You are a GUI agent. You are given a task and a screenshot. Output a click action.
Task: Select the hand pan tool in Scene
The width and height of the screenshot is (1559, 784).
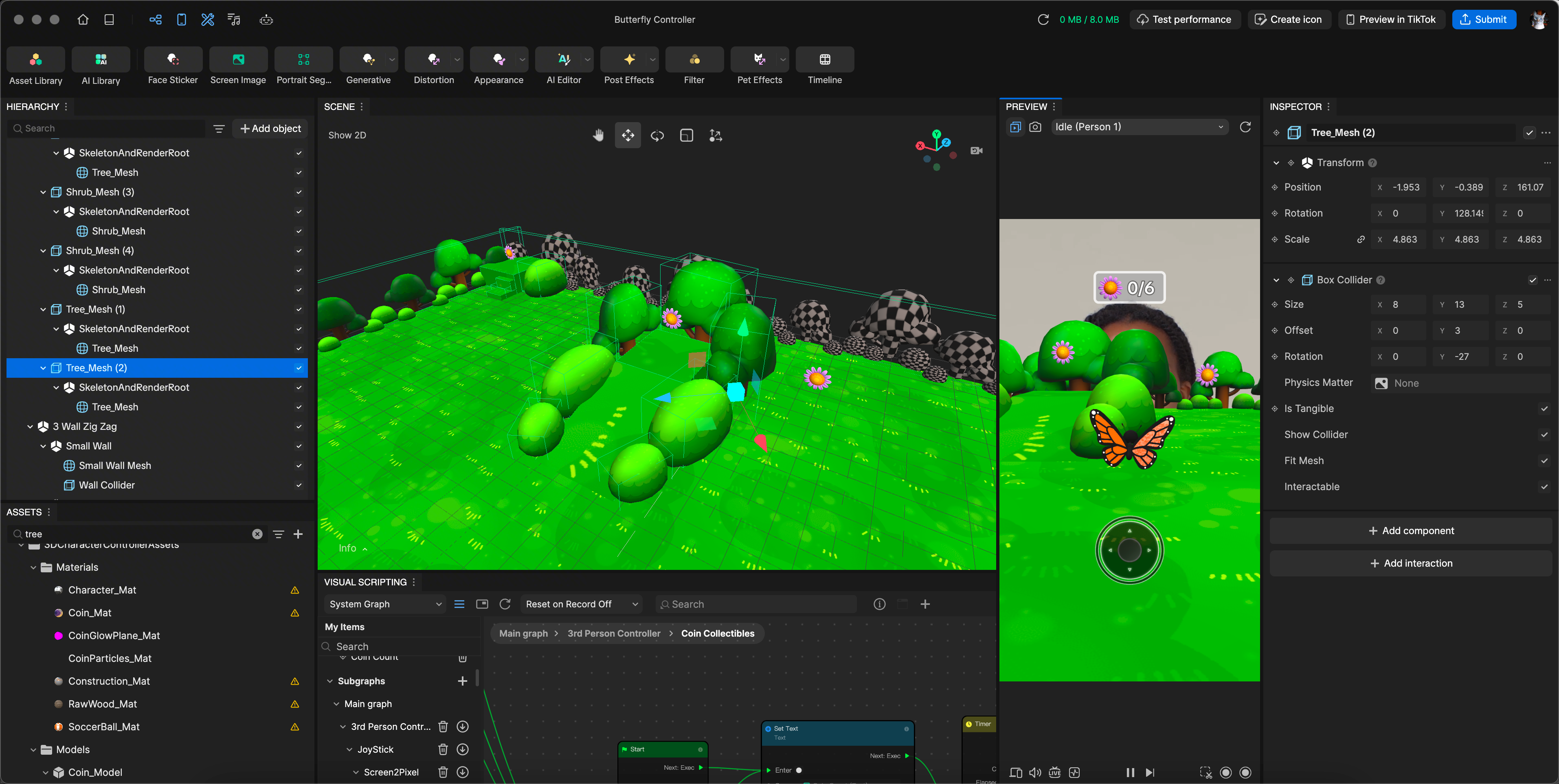coord(598,136)
